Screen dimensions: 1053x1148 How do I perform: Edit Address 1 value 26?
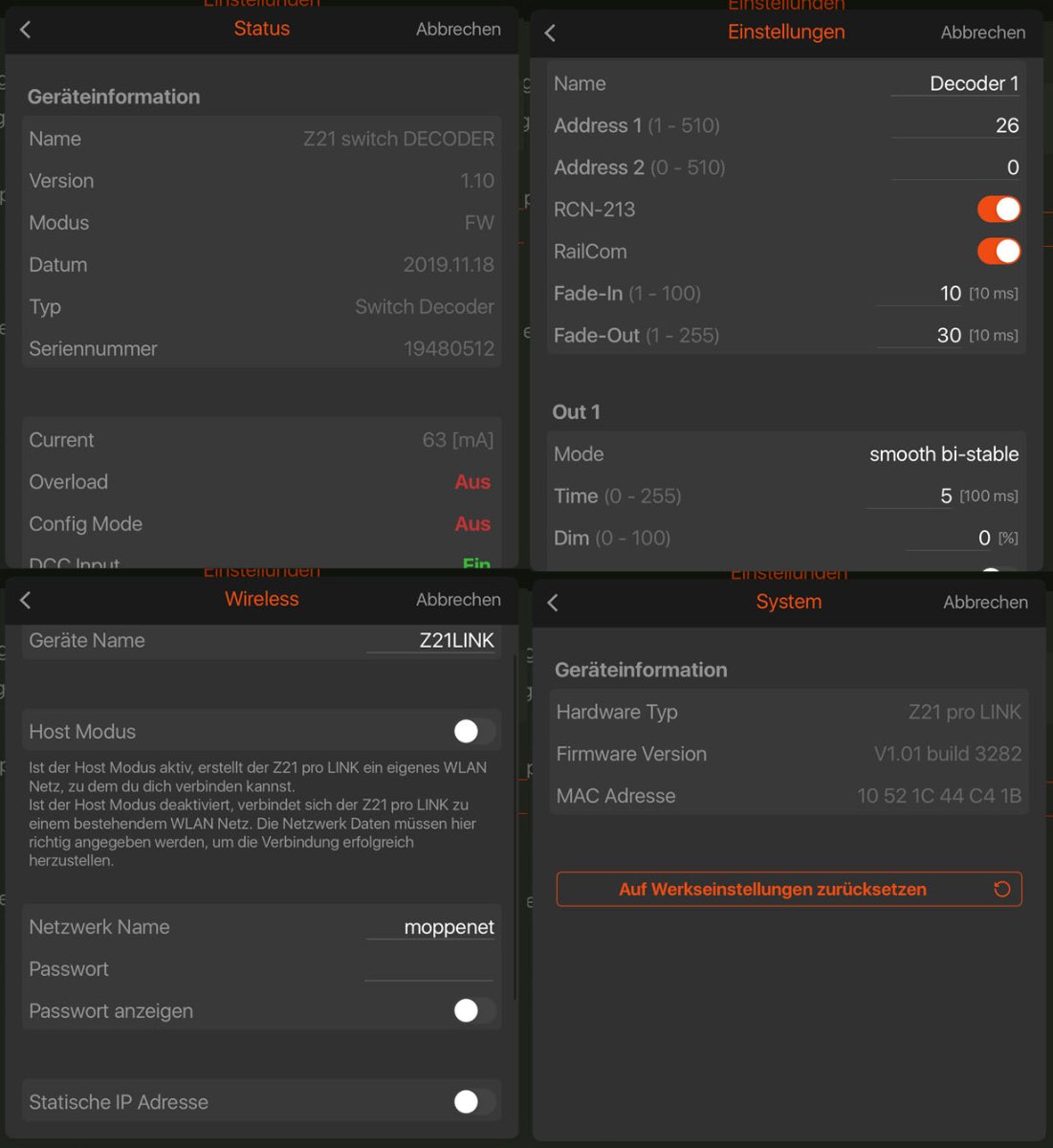point(955,125)
